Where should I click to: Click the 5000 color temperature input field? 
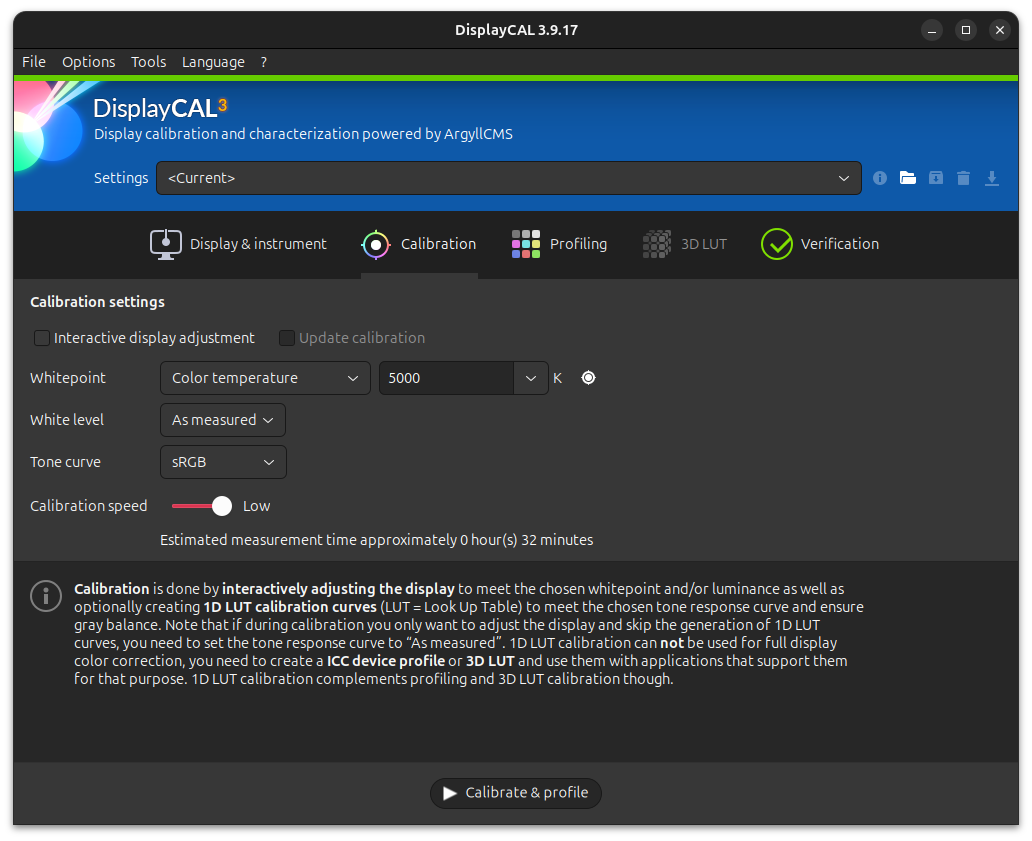pos(446,378)
